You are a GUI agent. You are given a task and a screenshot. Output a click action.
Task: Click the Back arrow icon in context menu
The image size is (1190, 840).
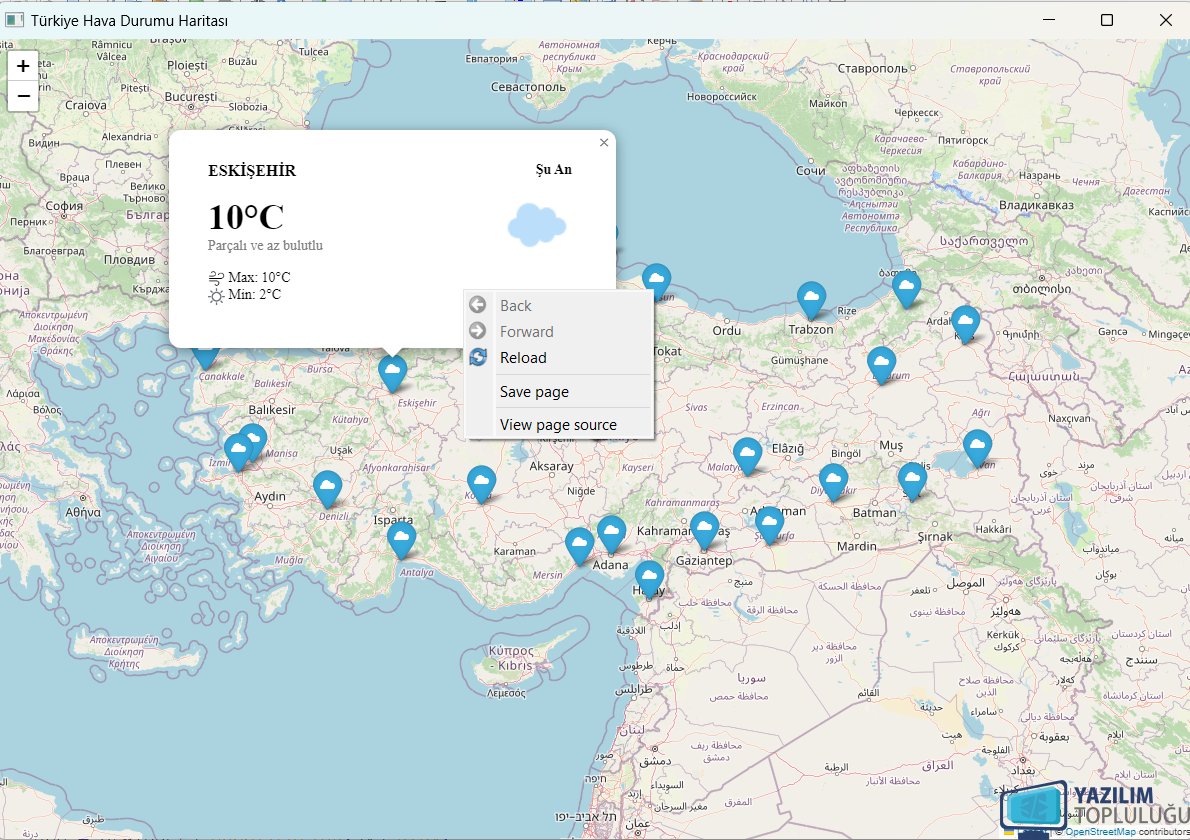(477, 305)
